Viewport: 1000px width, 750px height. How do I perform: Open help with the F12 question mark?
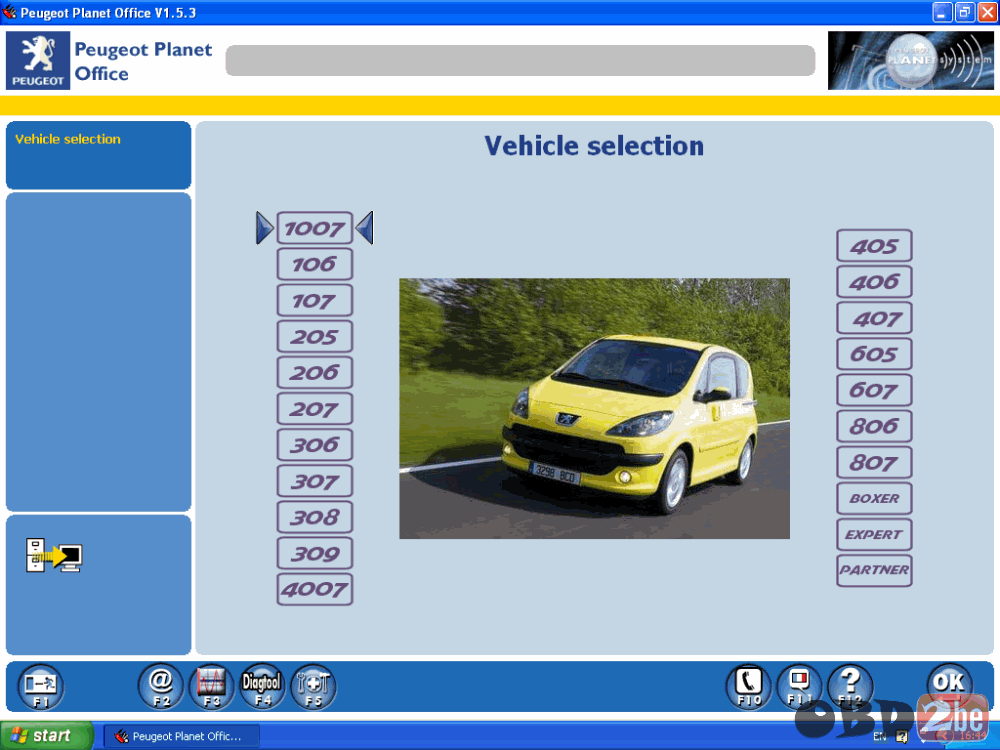coord(850,687)
